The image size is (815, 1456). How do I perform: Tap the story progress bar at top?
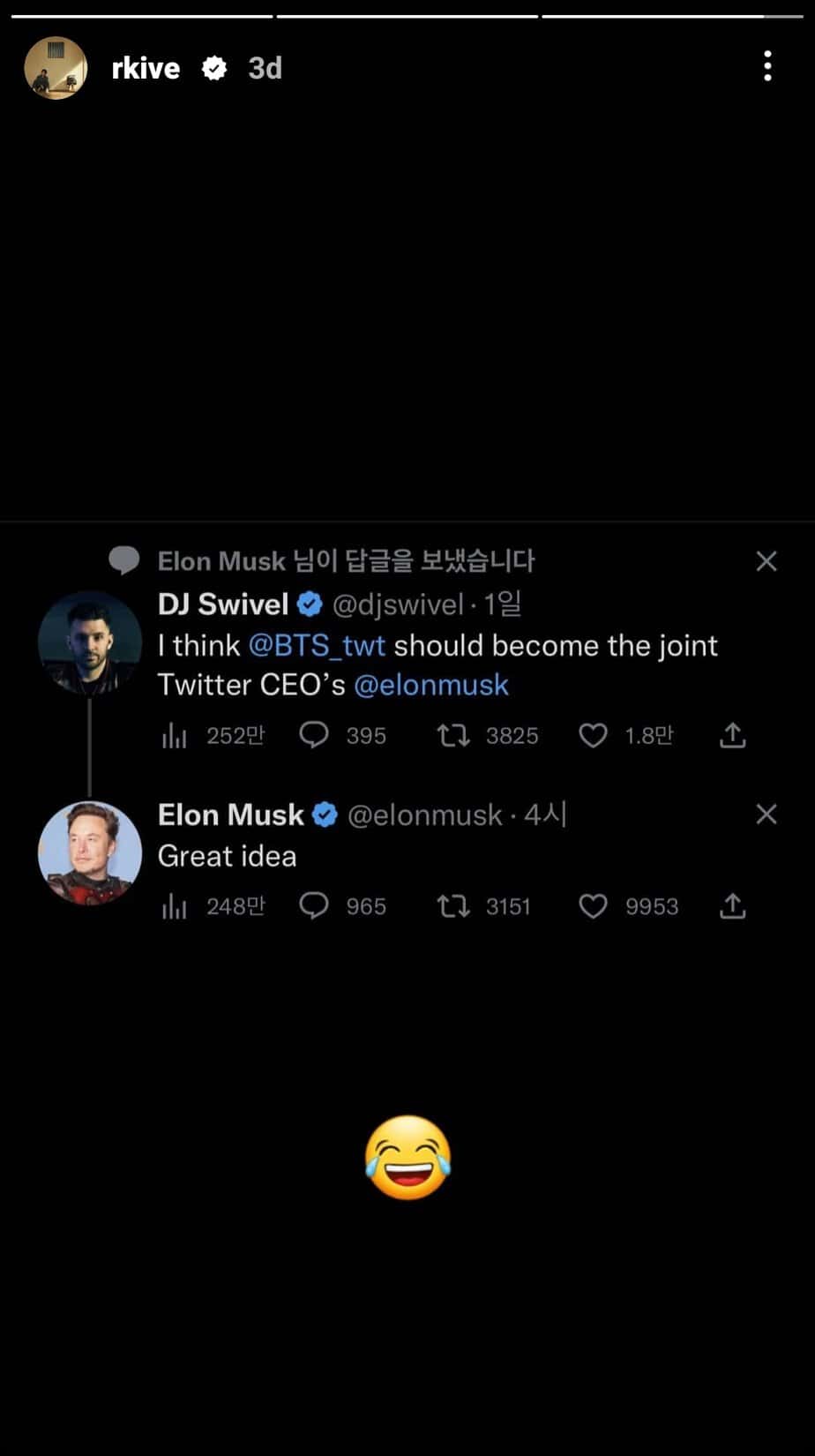(x=407, y=16)
